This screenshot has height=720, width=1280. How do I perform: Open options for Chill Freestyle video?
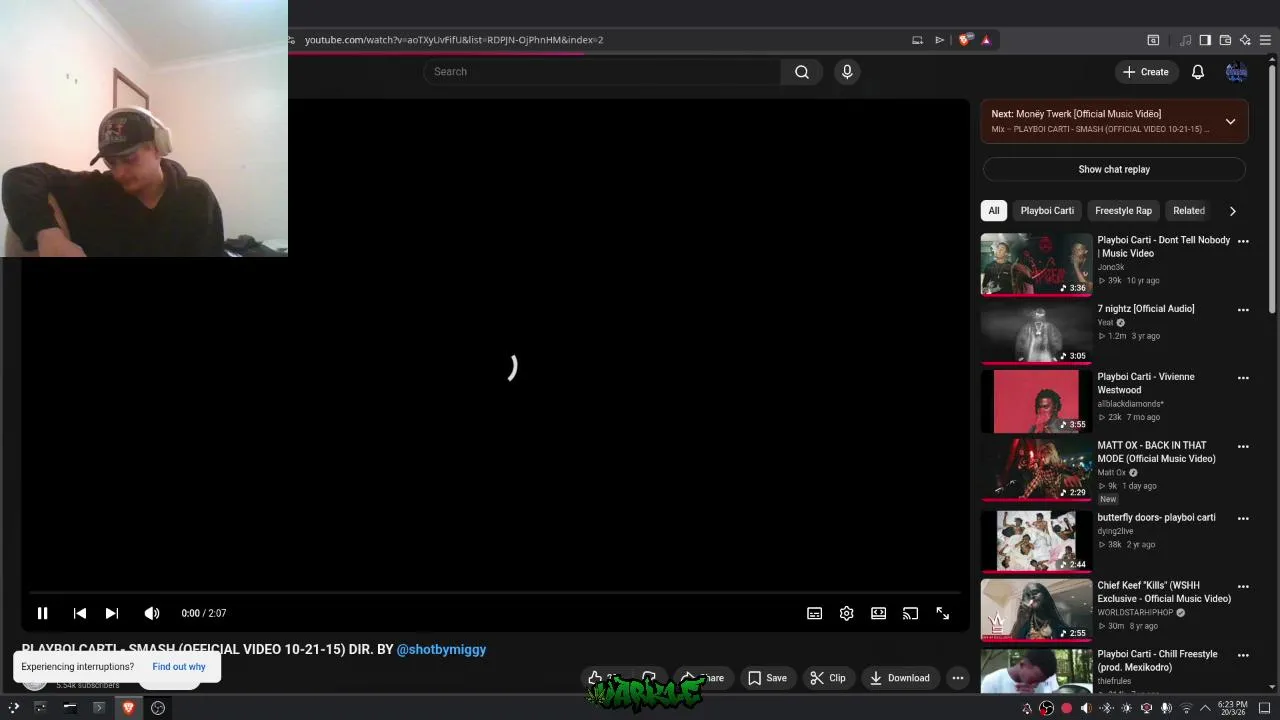coord(1243,655)
